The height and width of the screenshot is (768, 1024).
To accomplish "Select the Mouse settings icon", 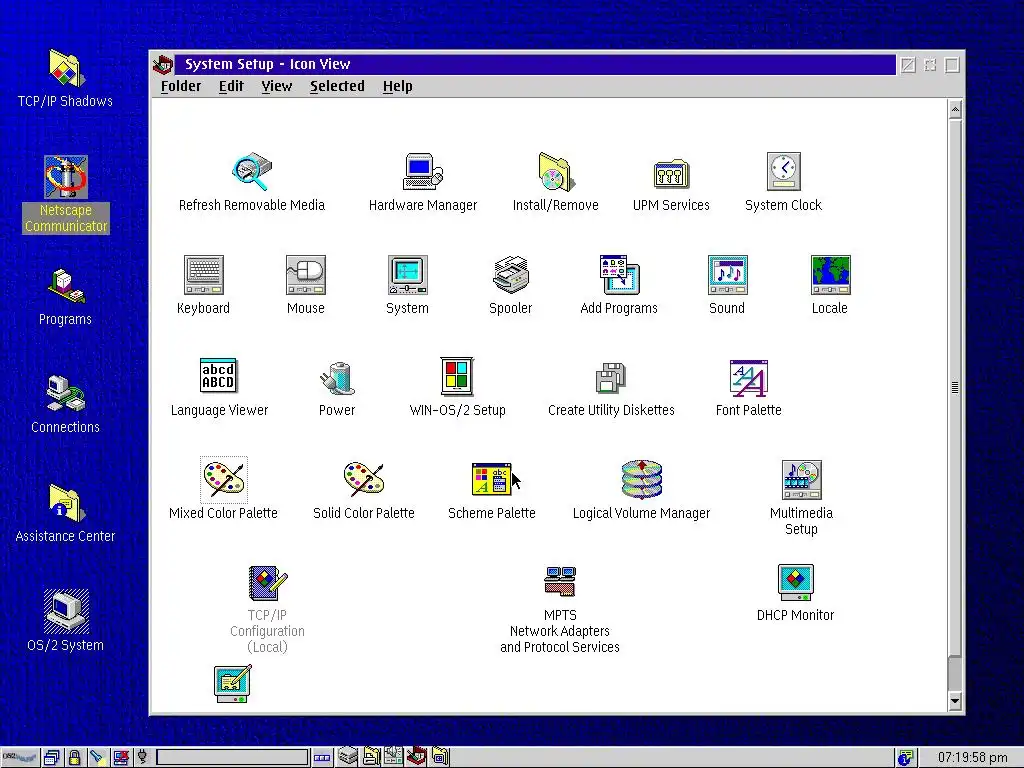I will click(306, 274).
